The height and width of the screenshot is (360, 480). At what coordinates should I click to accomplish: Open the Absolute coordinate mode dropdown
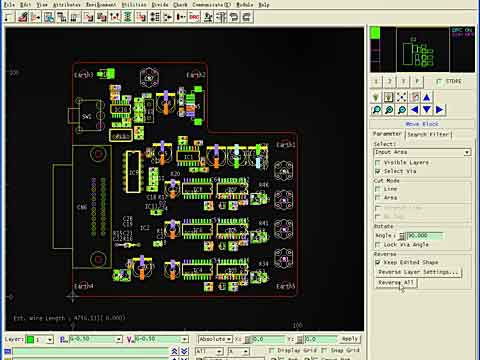(215, 339)
